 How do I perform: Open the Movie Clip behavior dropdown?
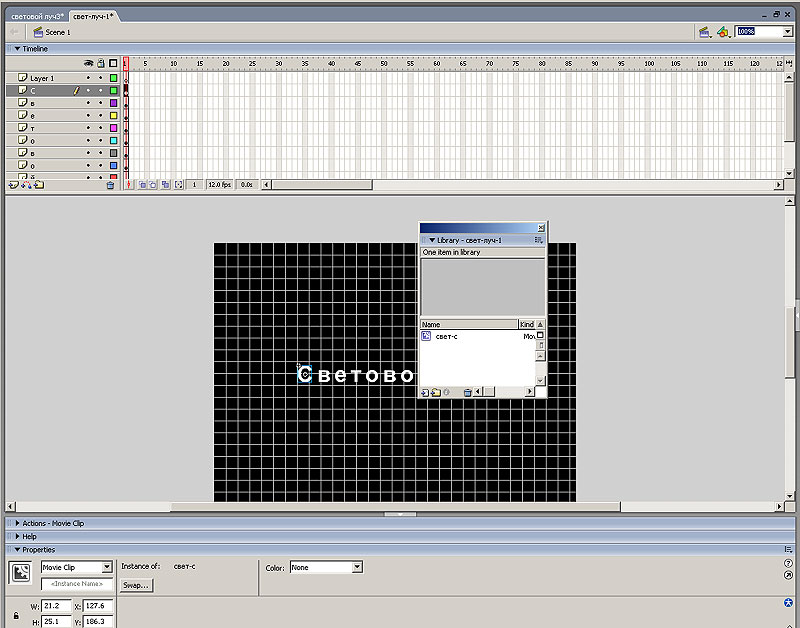(x=107, y=568)
